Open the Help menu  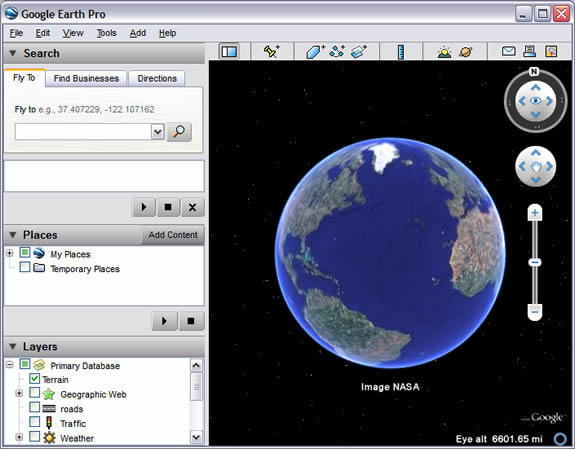[167, 33]
